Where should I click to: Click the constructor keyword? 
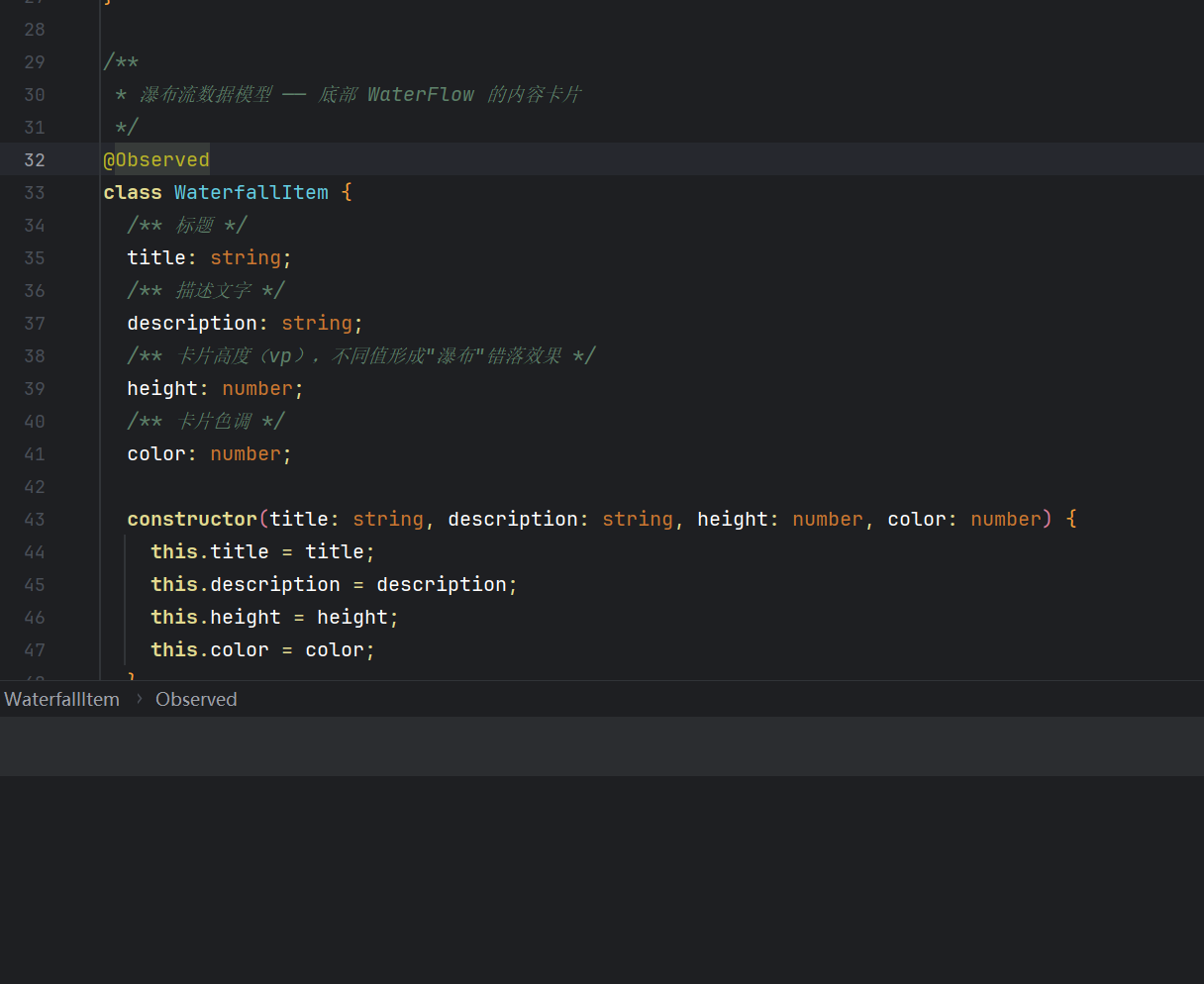click(x=192, y=519)
